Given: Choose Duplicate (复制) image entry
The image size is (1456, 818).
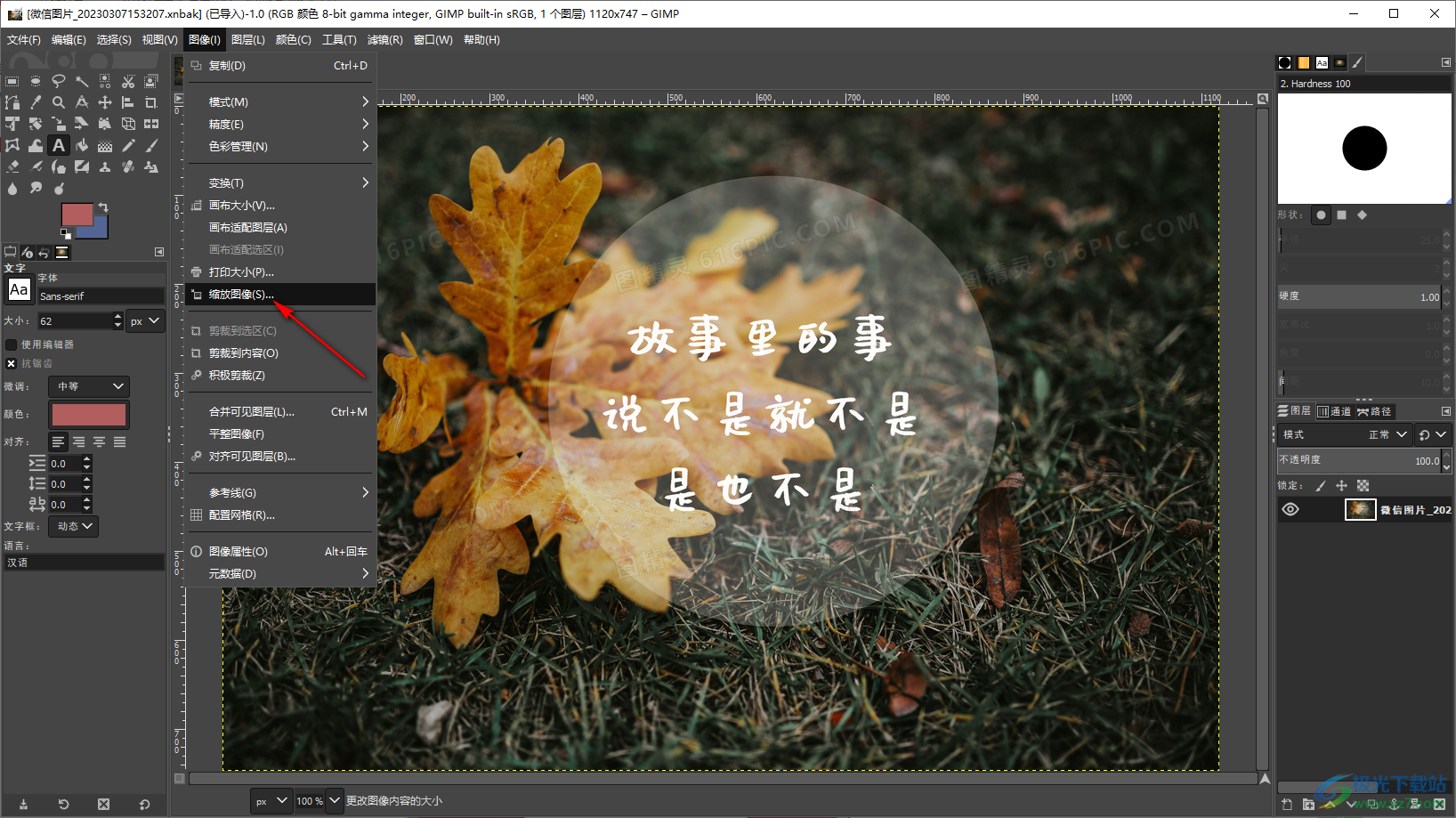Looking at the screenshot, I should 279,66.
